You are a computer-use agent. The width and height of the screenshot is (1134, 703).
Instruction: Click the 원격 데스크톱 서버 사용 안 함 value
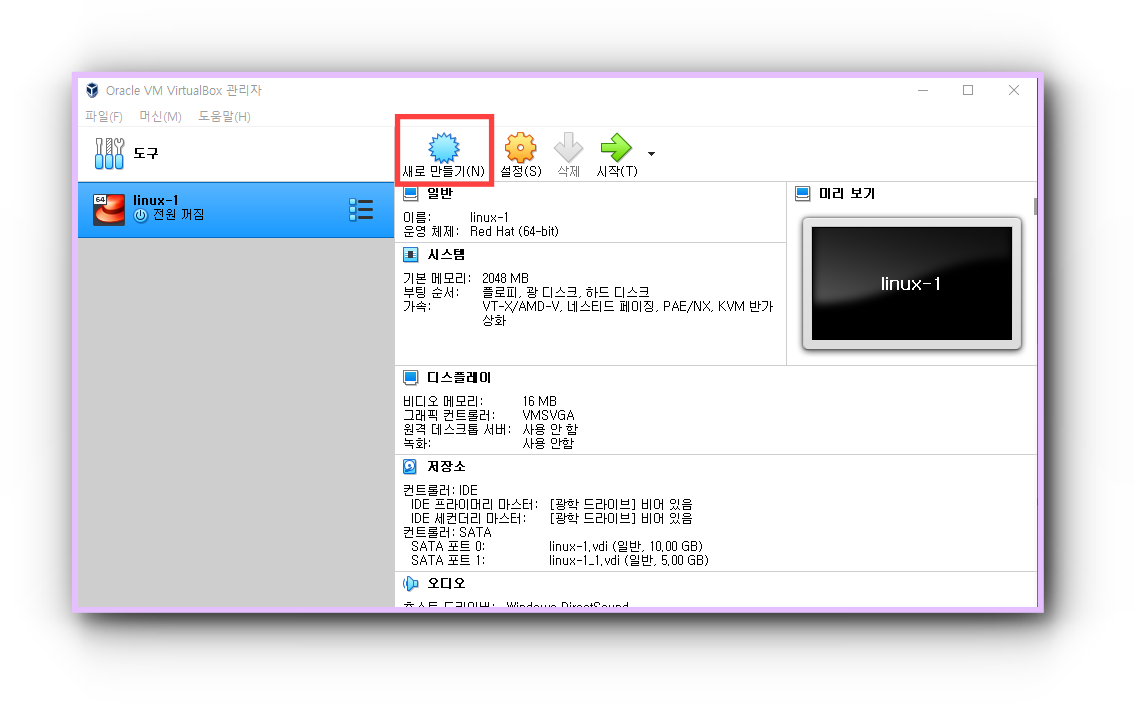(x=550, y=430)
